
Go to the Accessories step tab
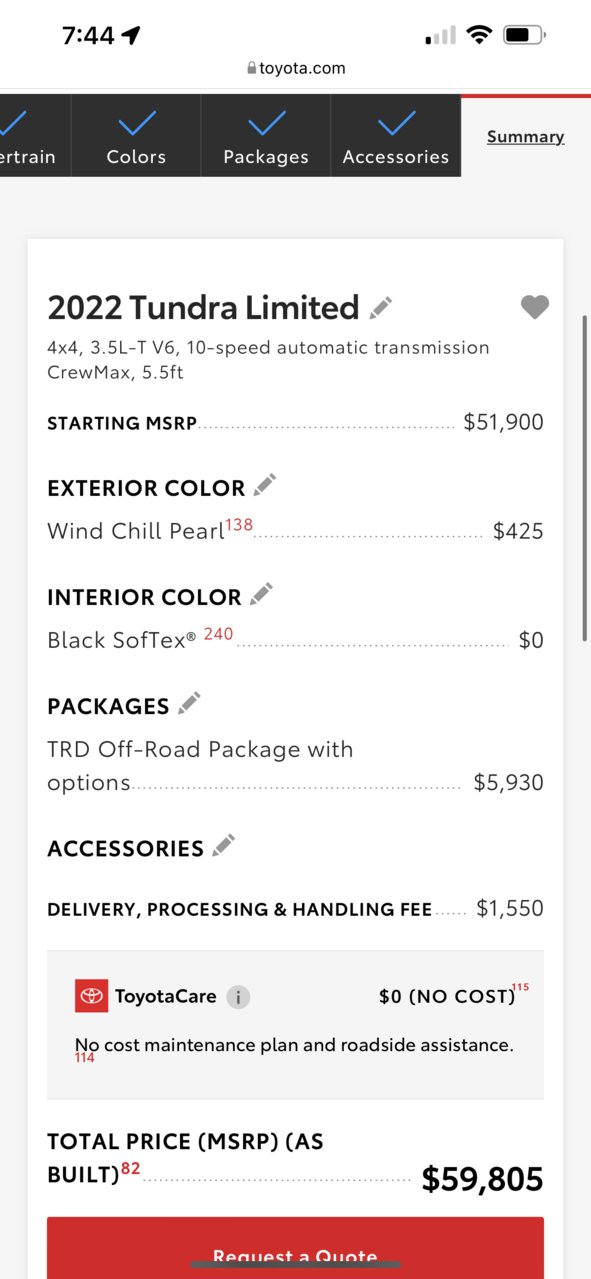point(396,136)
